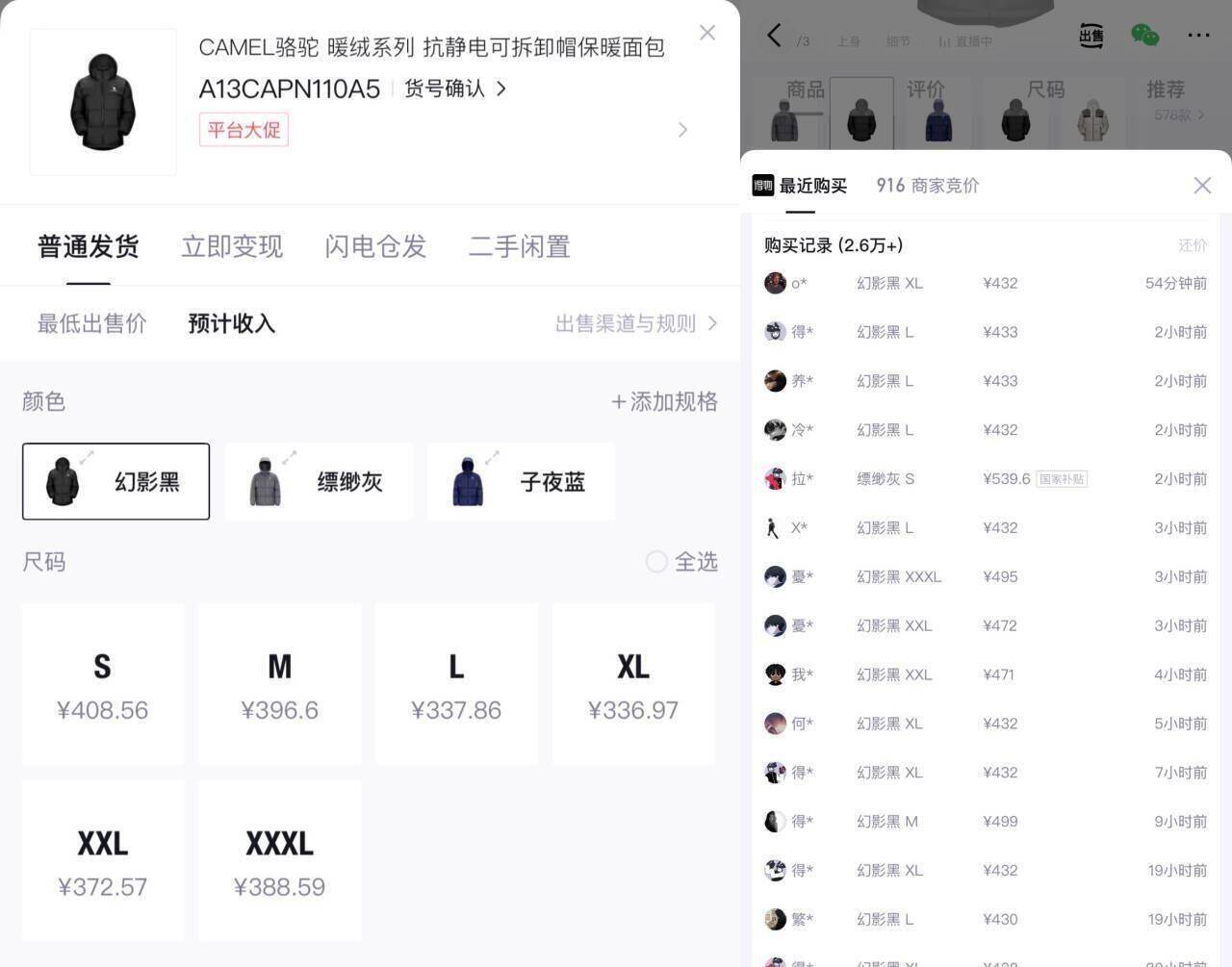This screenshot has width=1232, height=967.
Task: Open the 评价 tab in the background page
Action: coord(926,89)
